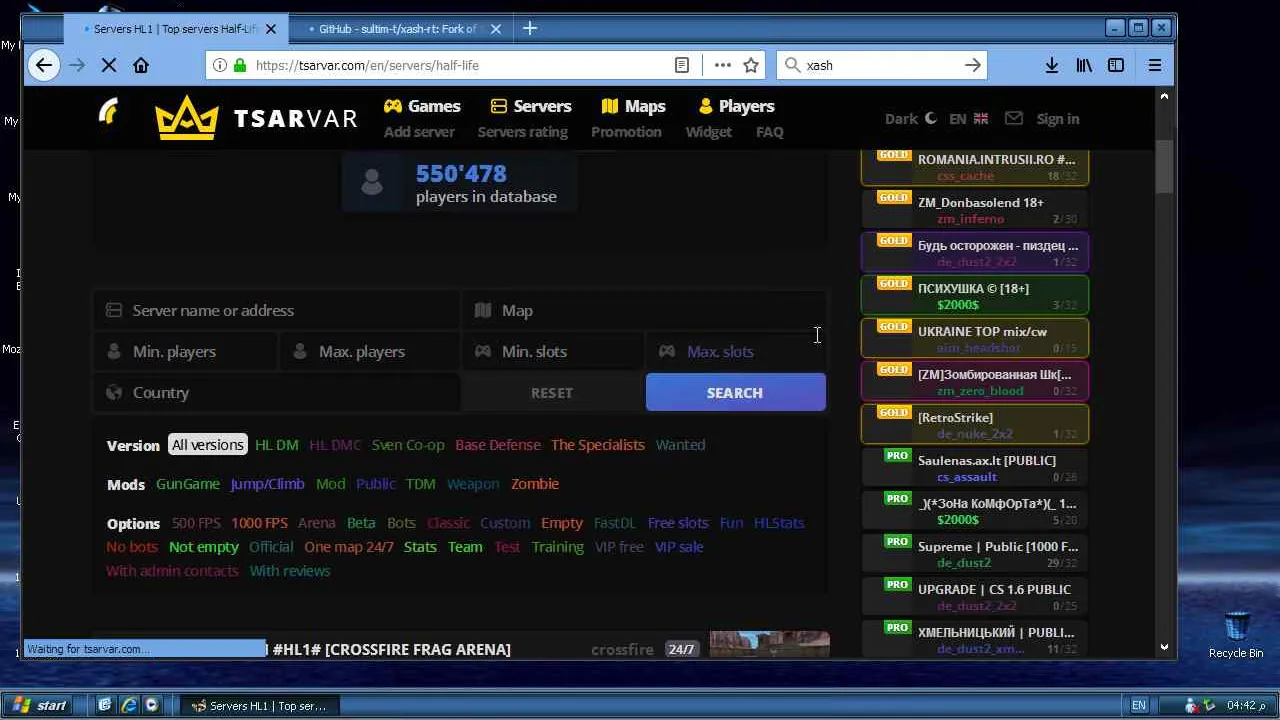The height and width of the screenshot is (720, 1280).
Task: Show the browser sidebar
Action: [1116, 65]
